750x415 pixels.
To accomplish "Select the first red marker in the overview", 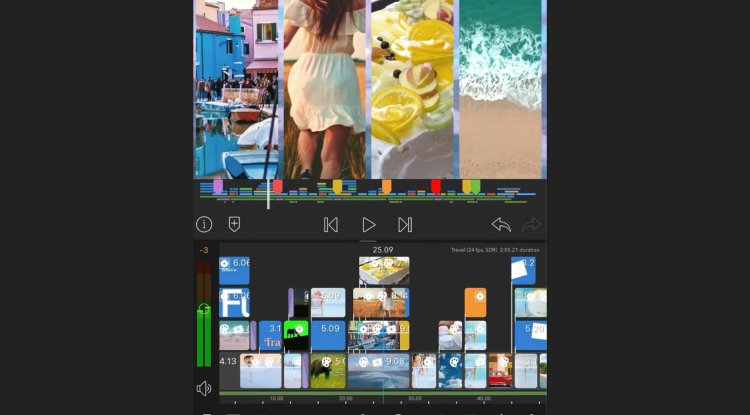I will coord(277,186).
